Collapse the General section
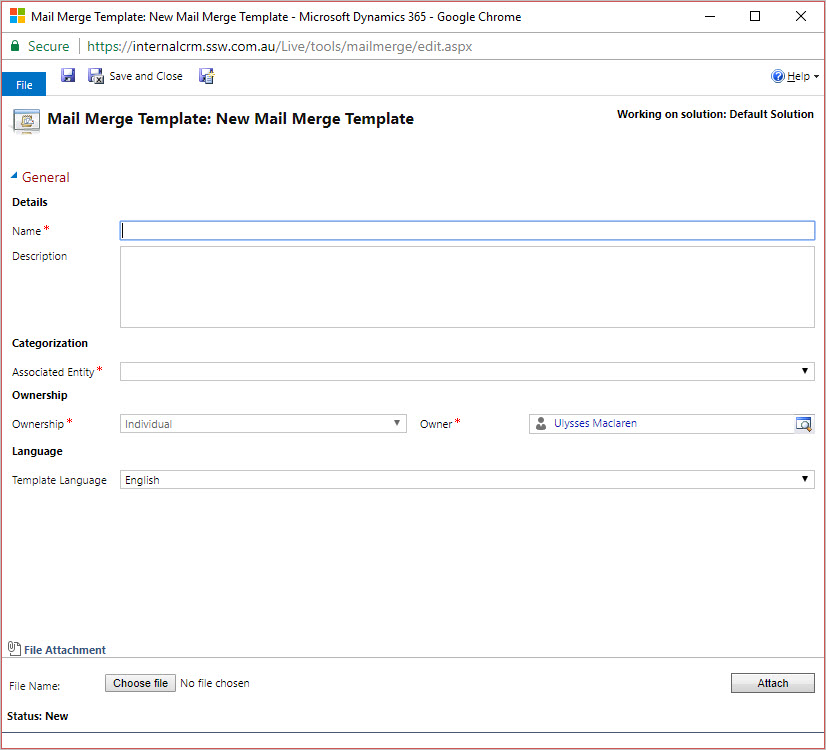826x750 pixels. [x=15, y=176]
